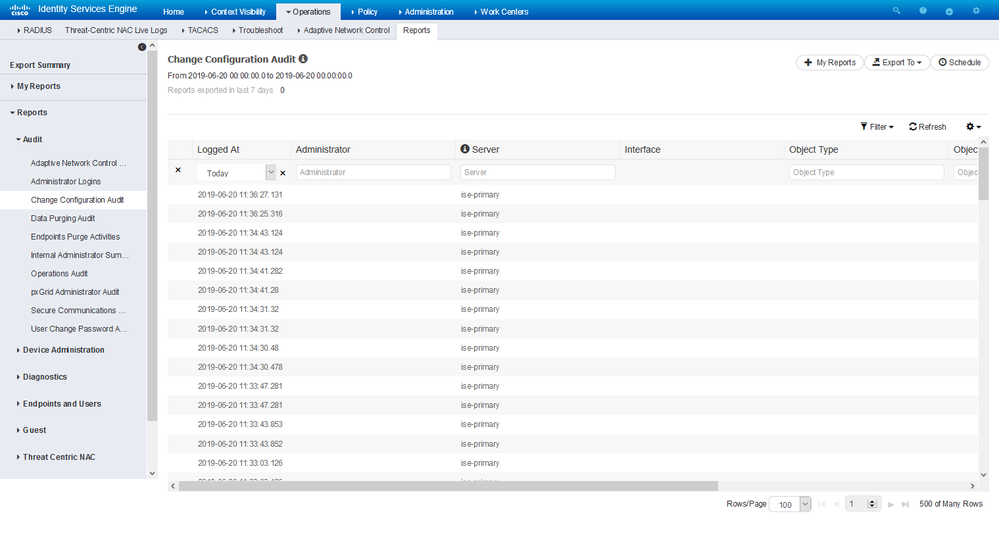Select Change Configuration Audit report

(73, 200)
